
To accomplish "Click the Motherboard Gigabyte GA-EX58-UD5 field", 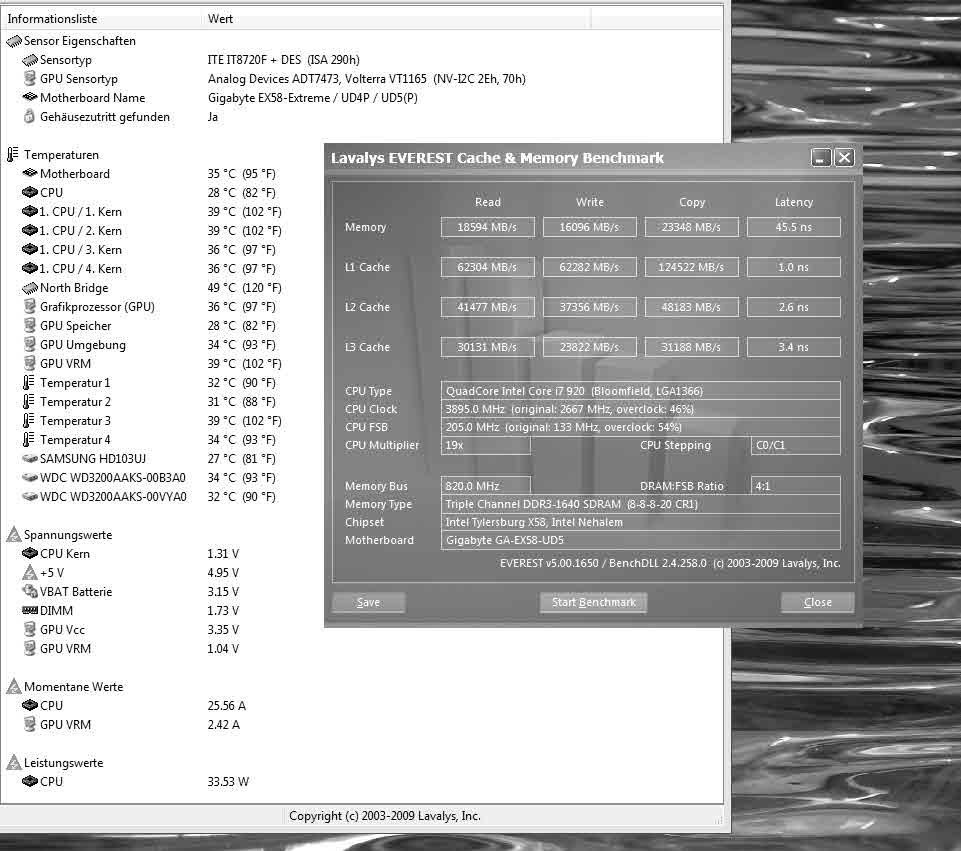I will coord(640,540).
